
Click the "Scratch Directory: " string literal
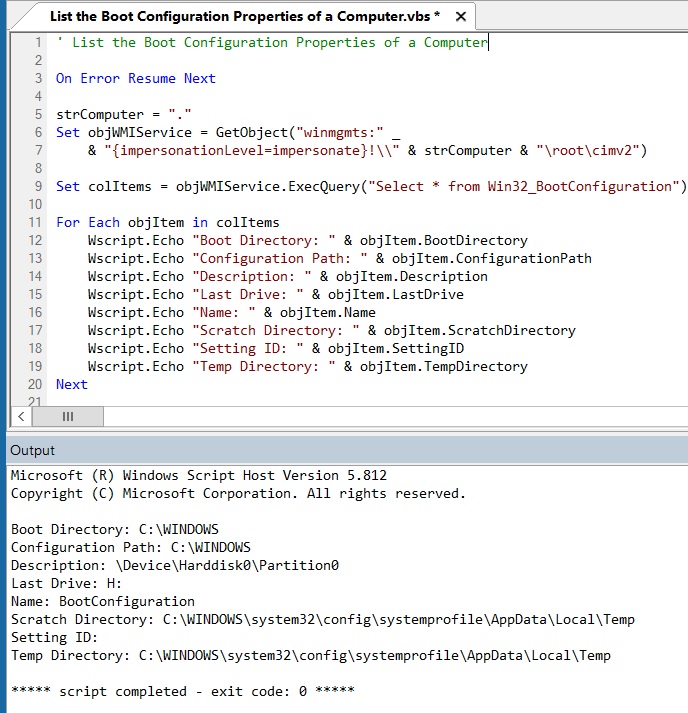point(276,330)
